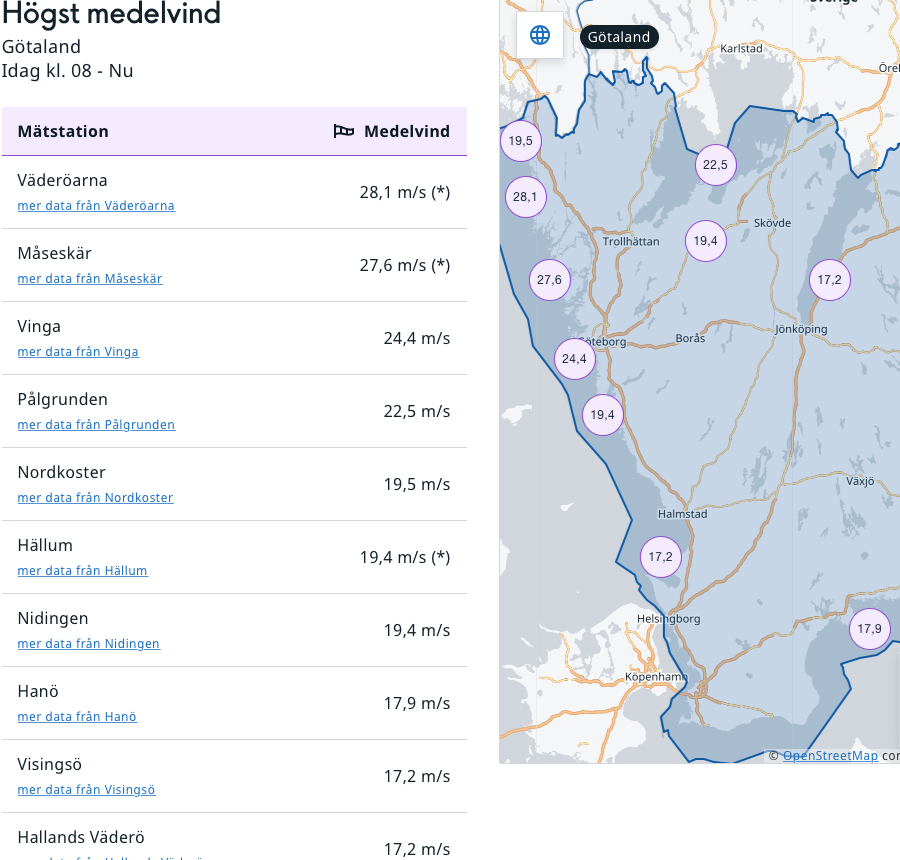Click the globe map layer icon
Screen dimensions: 900x860
click(x=540, y=36)
